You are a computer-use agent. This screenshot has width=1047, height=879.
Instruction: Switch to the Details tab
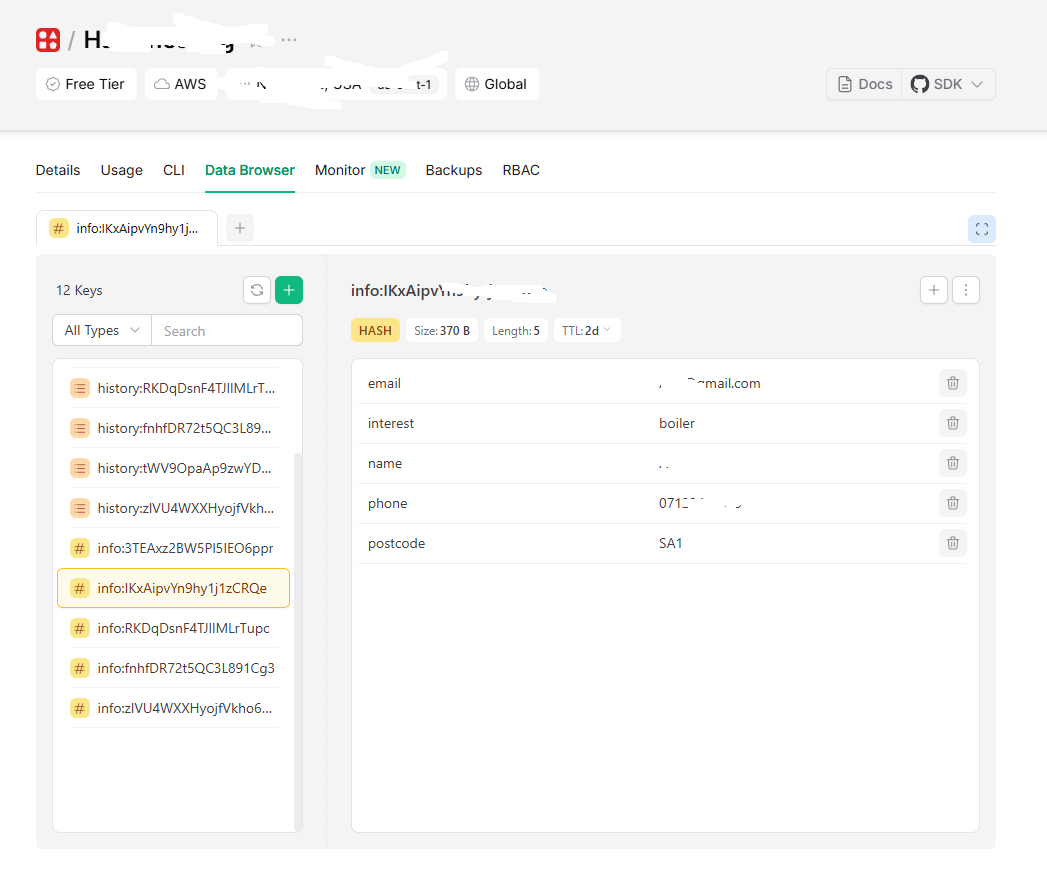58,170
